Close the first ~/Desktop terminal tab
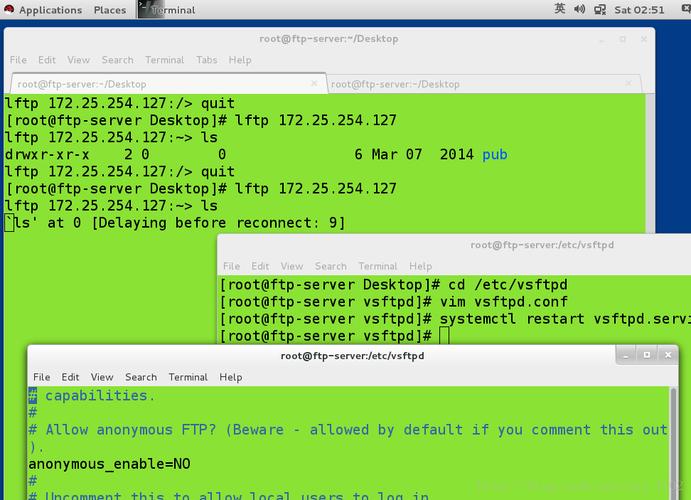The width and height of the screenshot is (691, 500). point(314,84)
